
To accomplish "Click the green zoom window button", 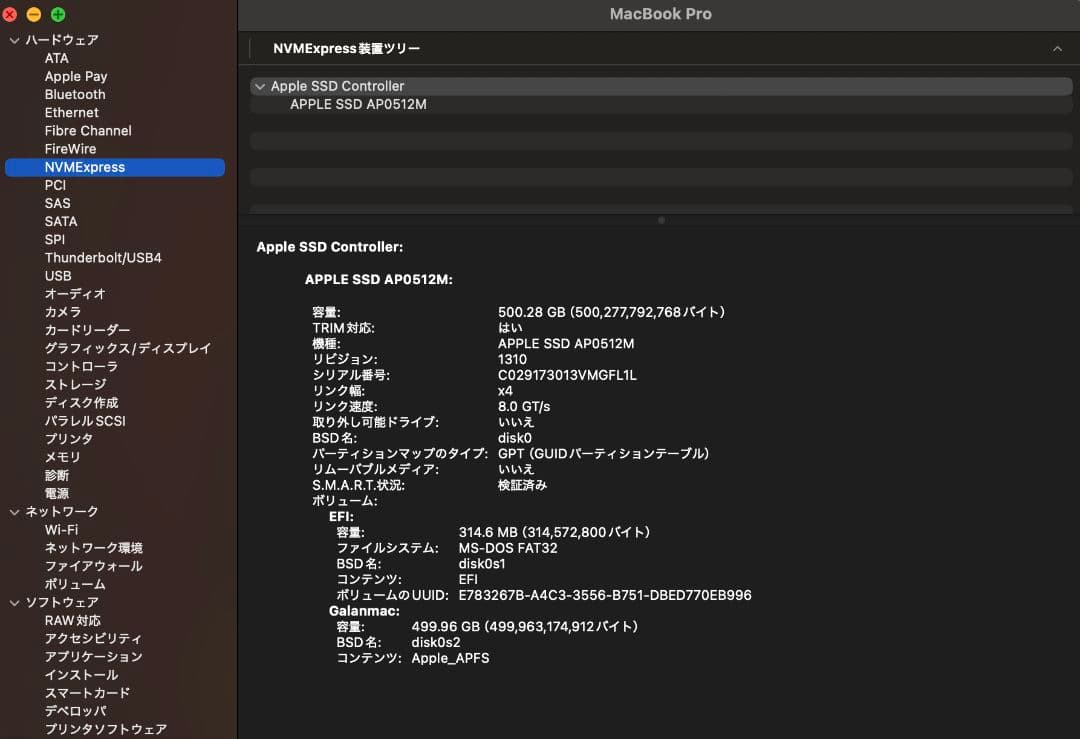I will [58, 14].
